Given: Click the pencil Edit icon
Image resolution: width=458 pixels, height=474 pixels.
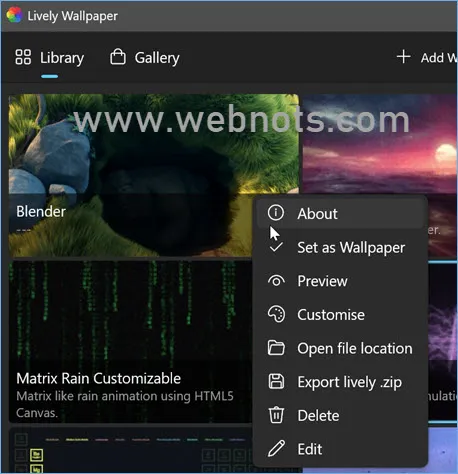Looking at the screenshot, I should coord(276,448).
